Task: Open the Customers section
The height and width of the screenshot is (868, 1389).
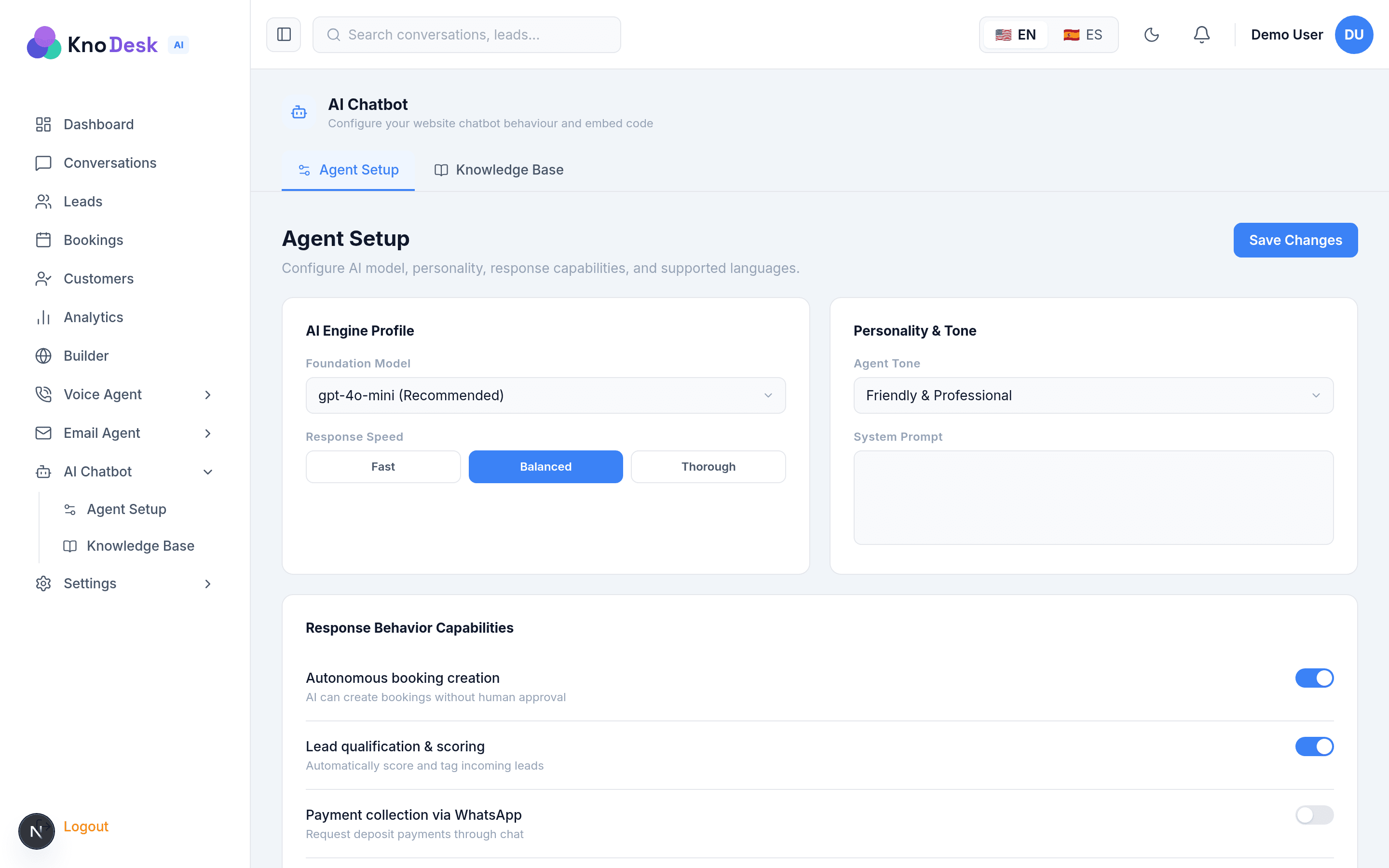Action: pyautogui.click(x=124, y=278)
